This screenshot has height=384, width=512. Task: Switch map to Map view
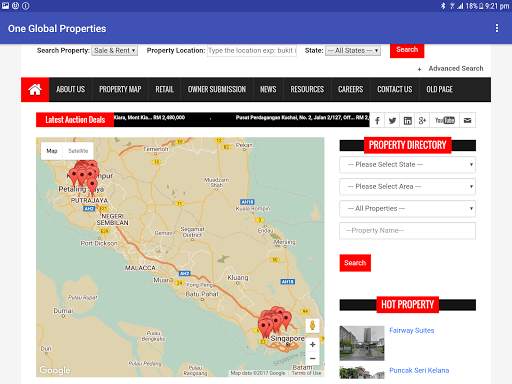pyautogui.click(x=52, y=151)
